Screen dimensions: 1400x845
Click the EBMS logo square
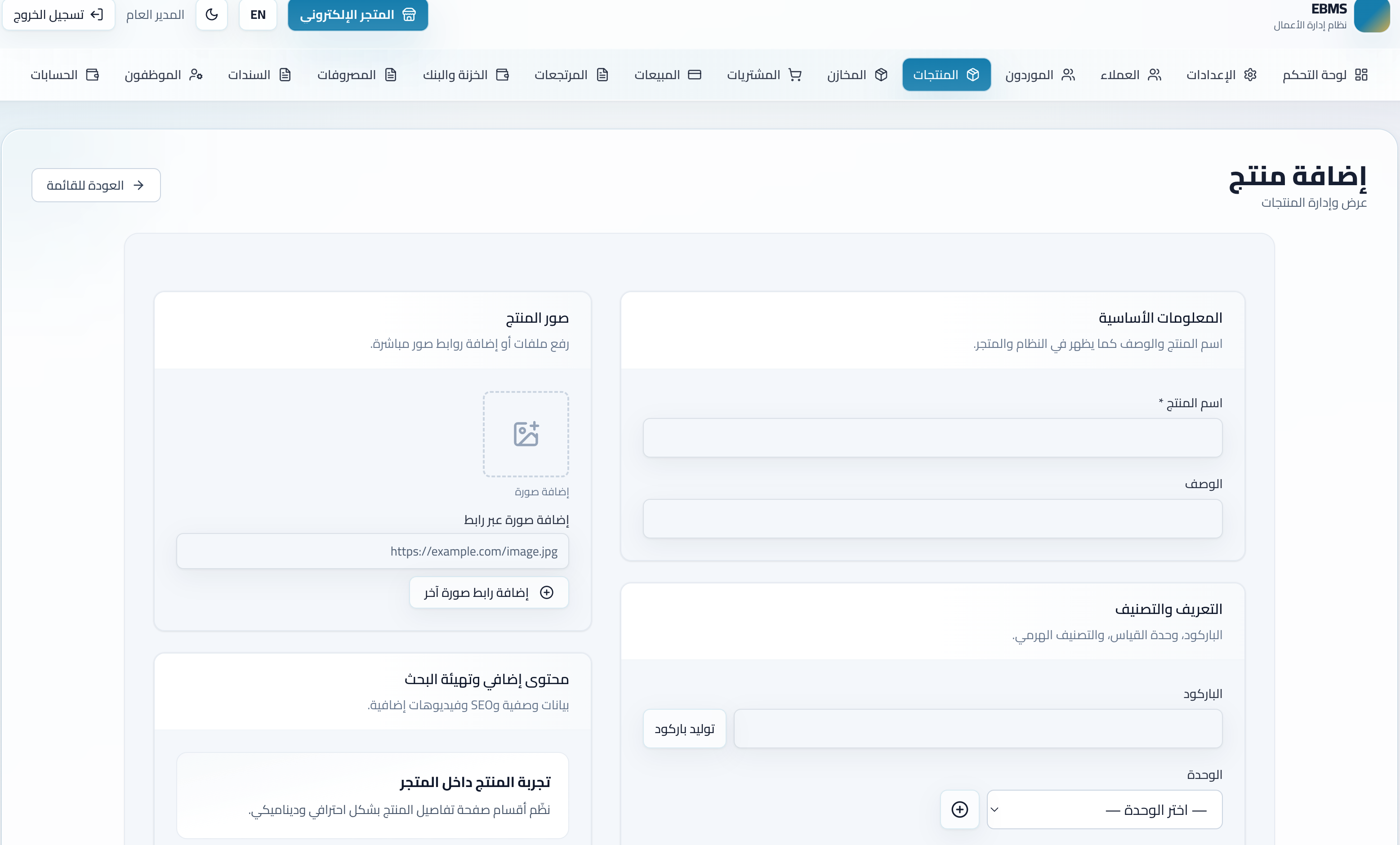(1372, 16)
